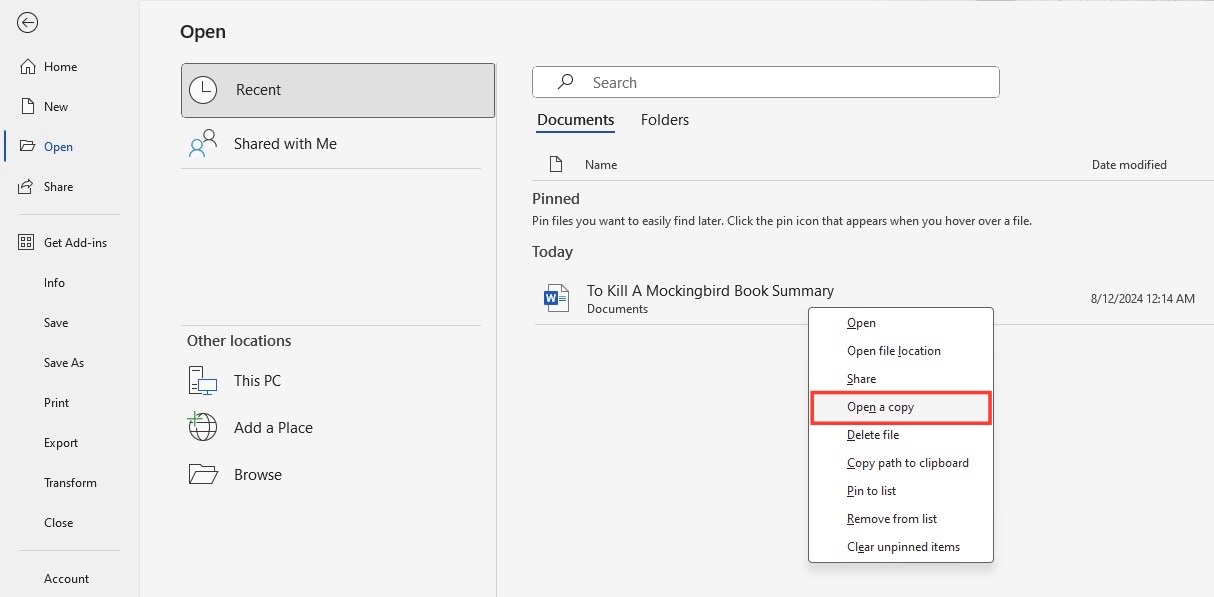The height and width of the screenshot is (597, 1214).
Task: Sort by Date modified column header
Action: pyautogui.click(x=1129, y=165)
